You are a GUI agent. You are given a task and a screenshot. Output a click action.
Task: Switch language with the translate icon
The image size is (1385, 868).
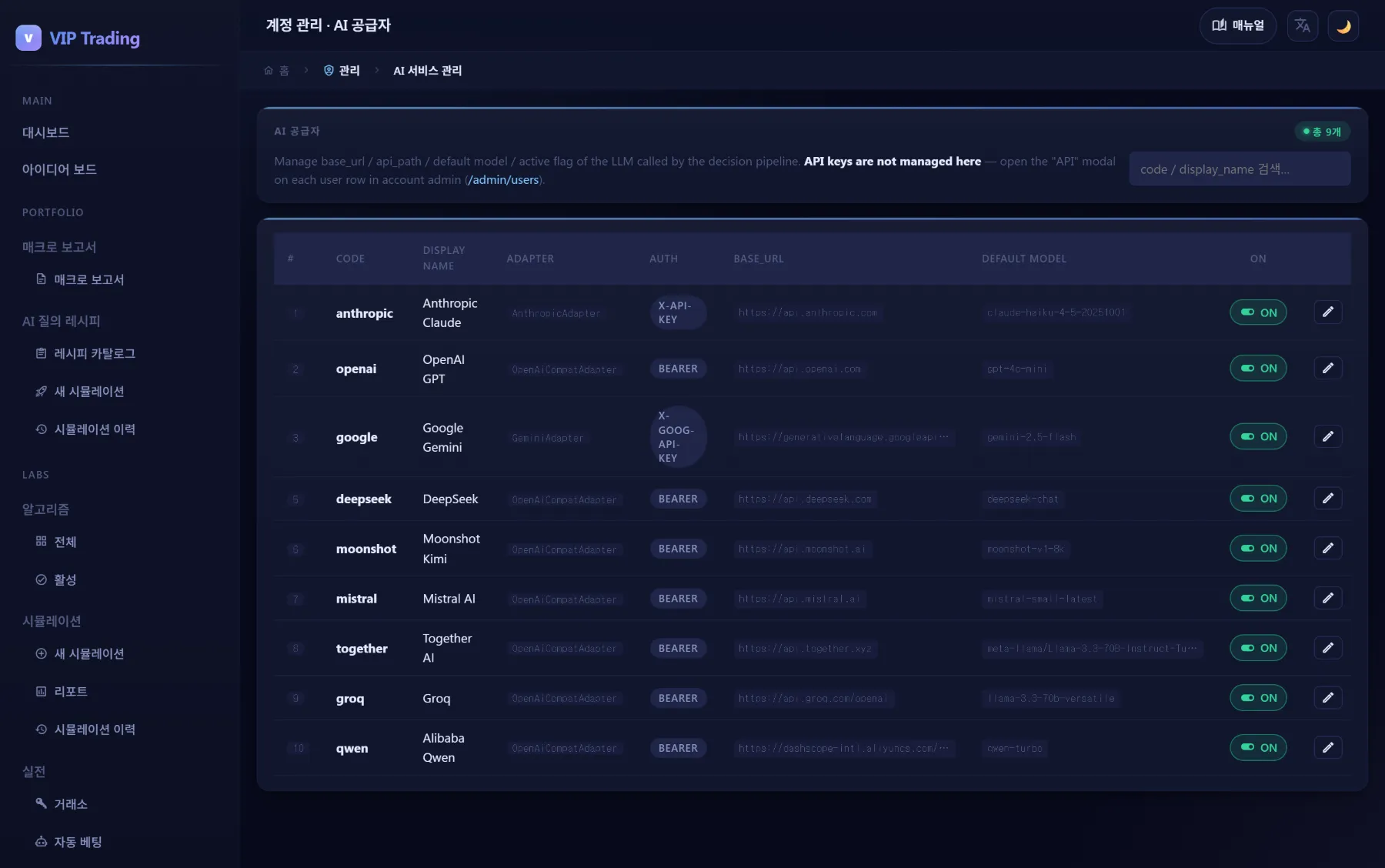[1303, 26]
